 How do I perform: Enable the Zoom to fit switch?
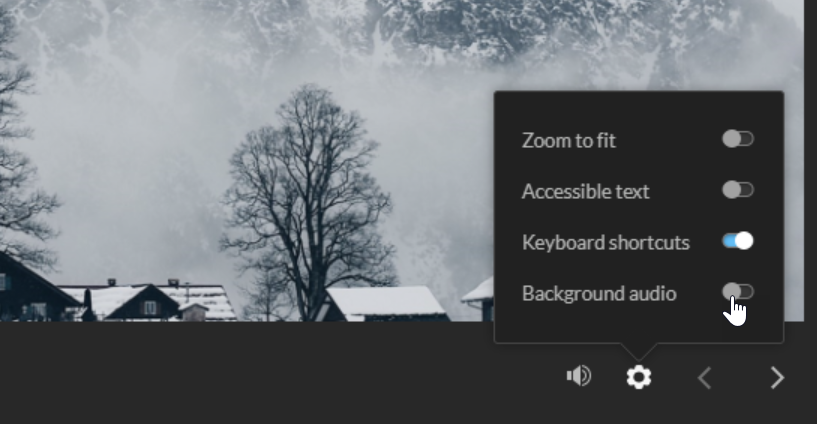point(738,139)
